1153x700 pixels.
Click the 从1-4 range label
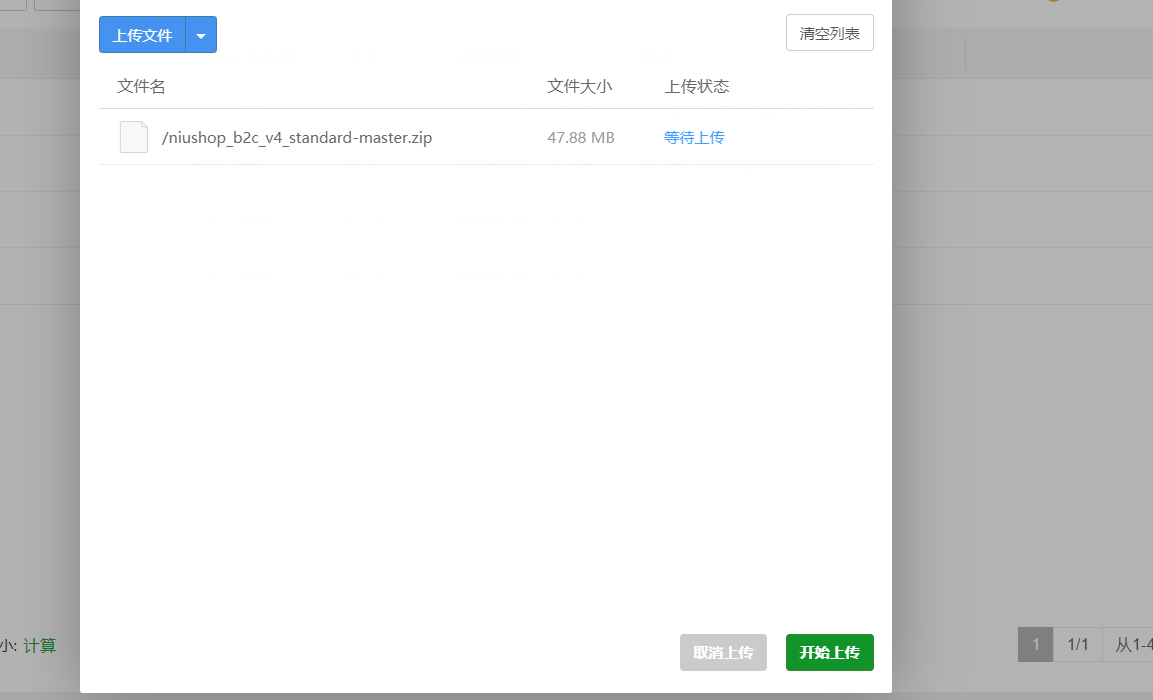(1135, 644)
